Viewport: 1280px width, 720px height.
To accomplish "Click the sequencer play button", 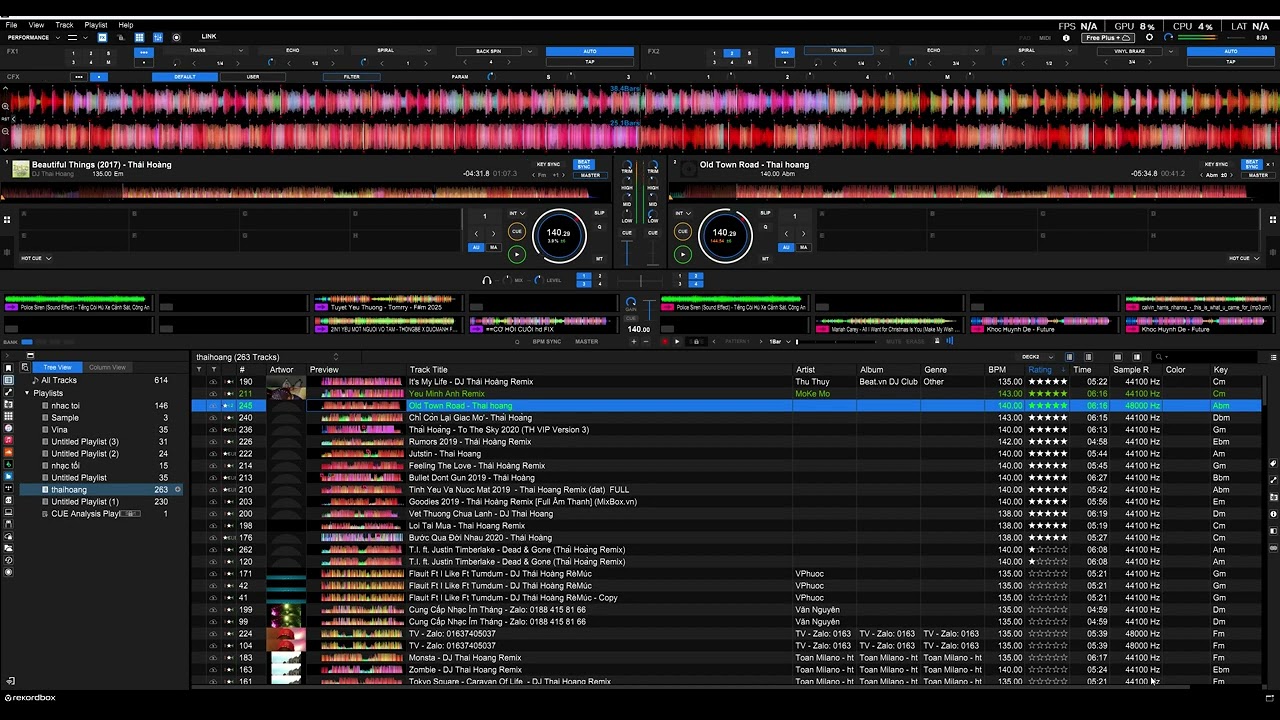I will pos(677,342).
